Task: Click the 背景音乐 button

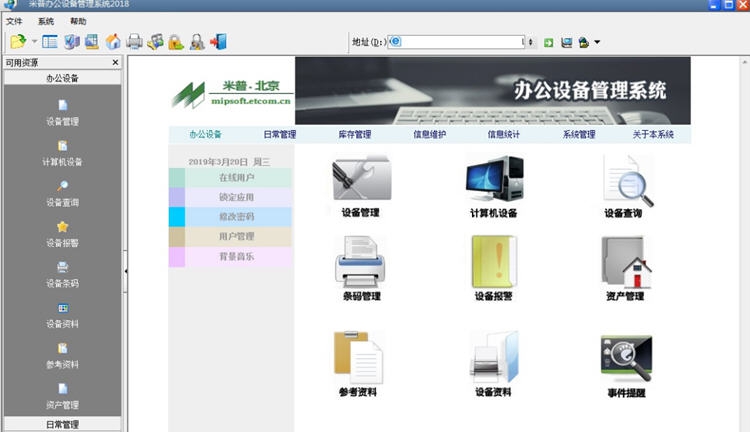Action: 231,256
